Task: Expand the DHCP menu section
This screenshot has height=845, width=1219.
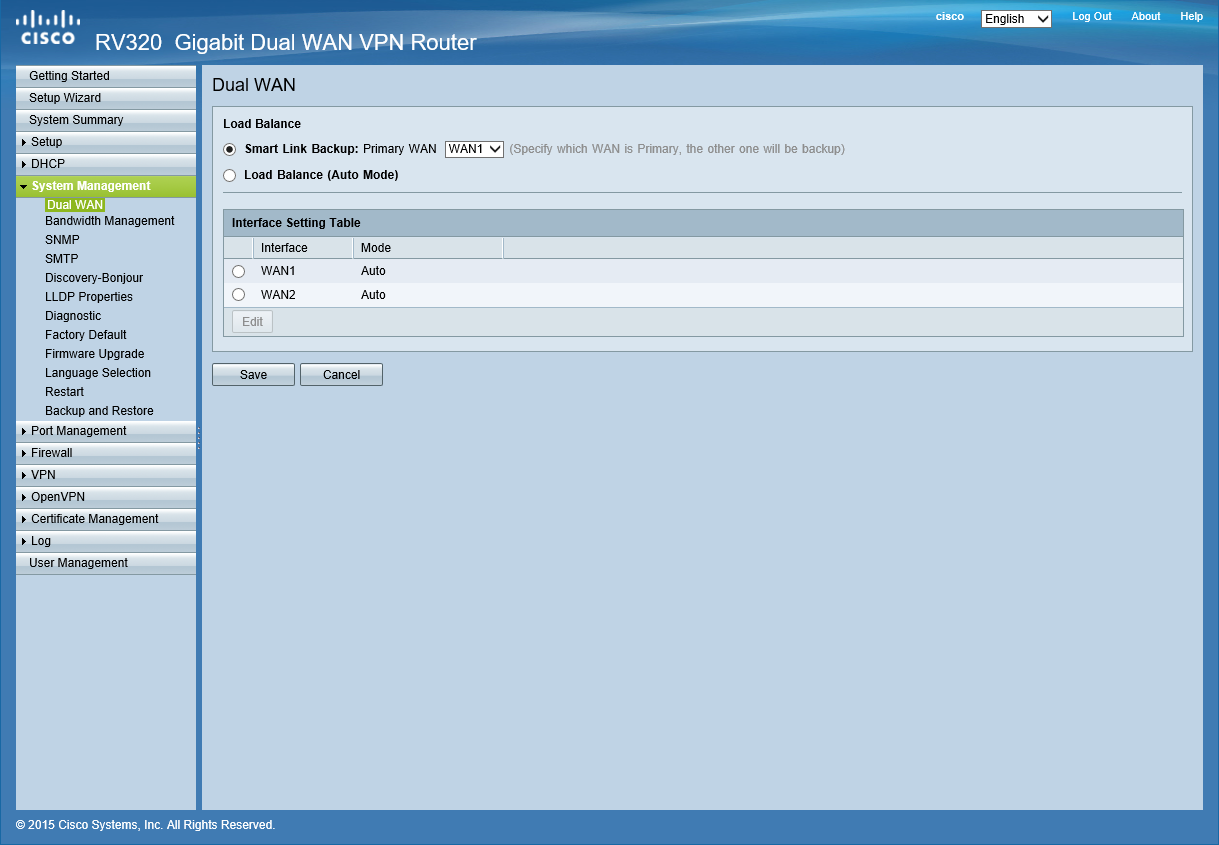Action: 106,164
